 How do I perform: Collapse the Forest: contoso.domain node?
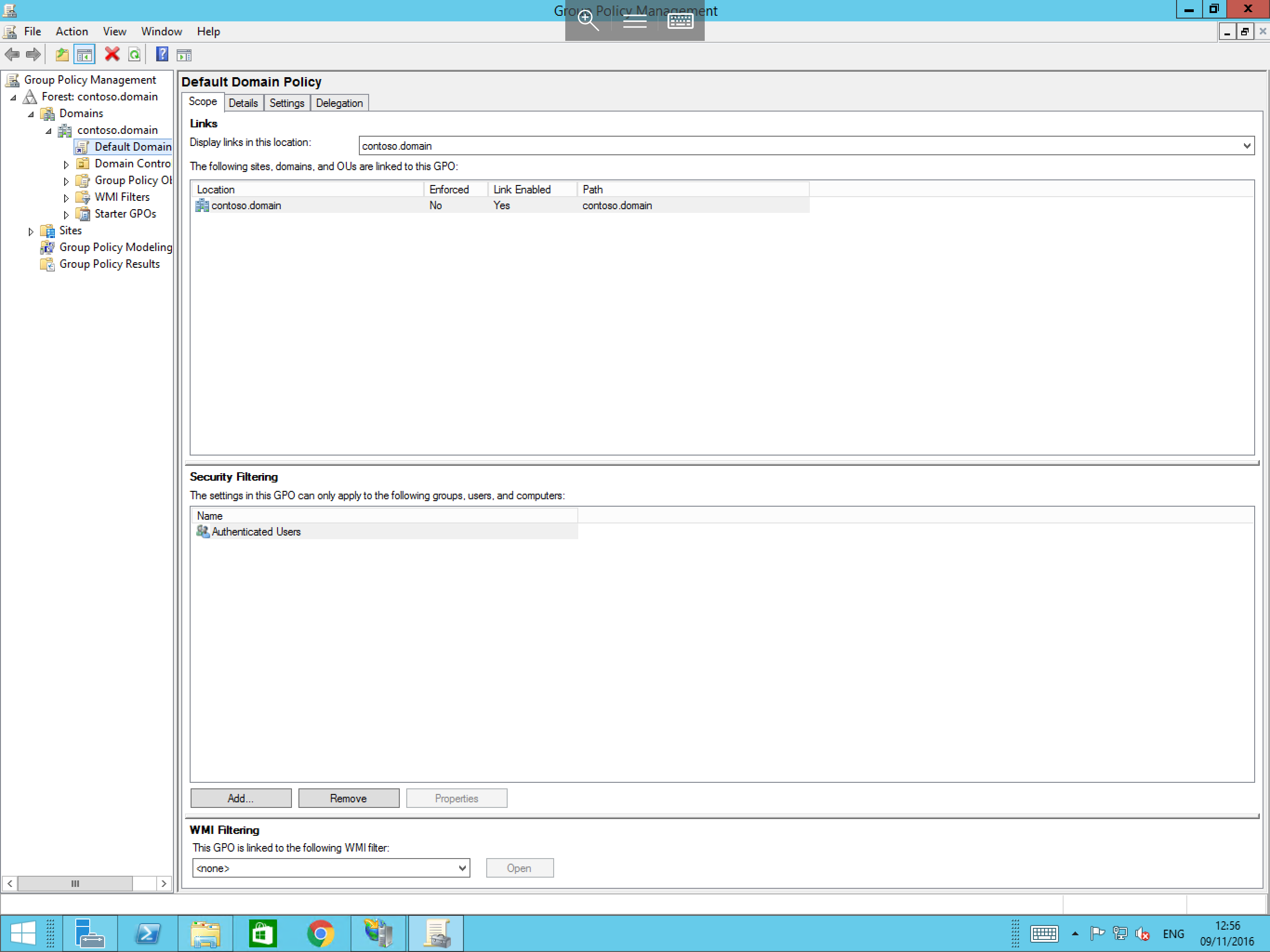(13, 98)
